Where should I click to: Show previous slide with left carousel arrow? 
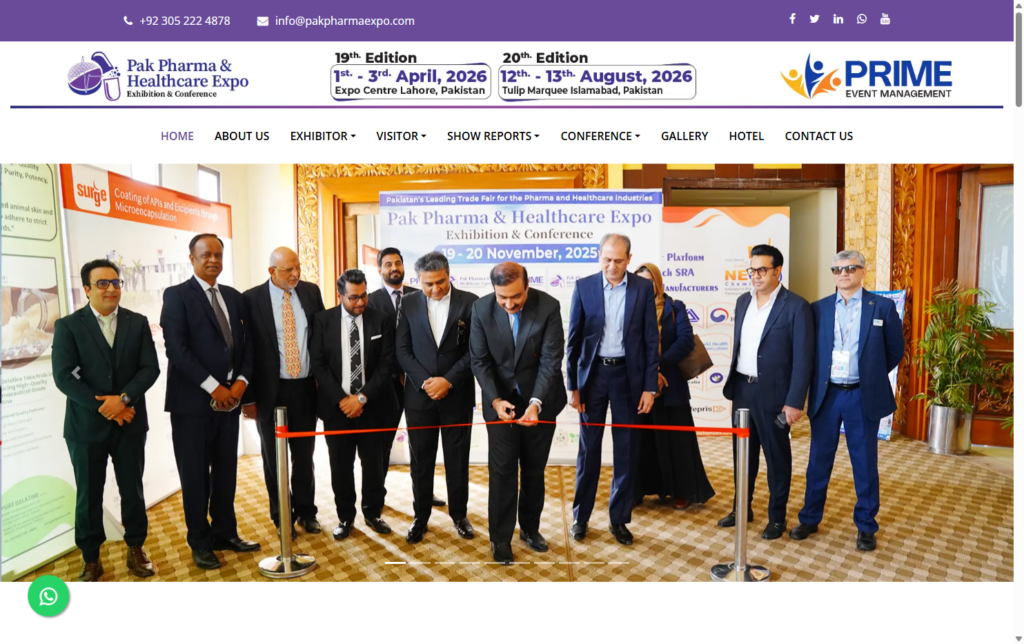coord(76,372)
